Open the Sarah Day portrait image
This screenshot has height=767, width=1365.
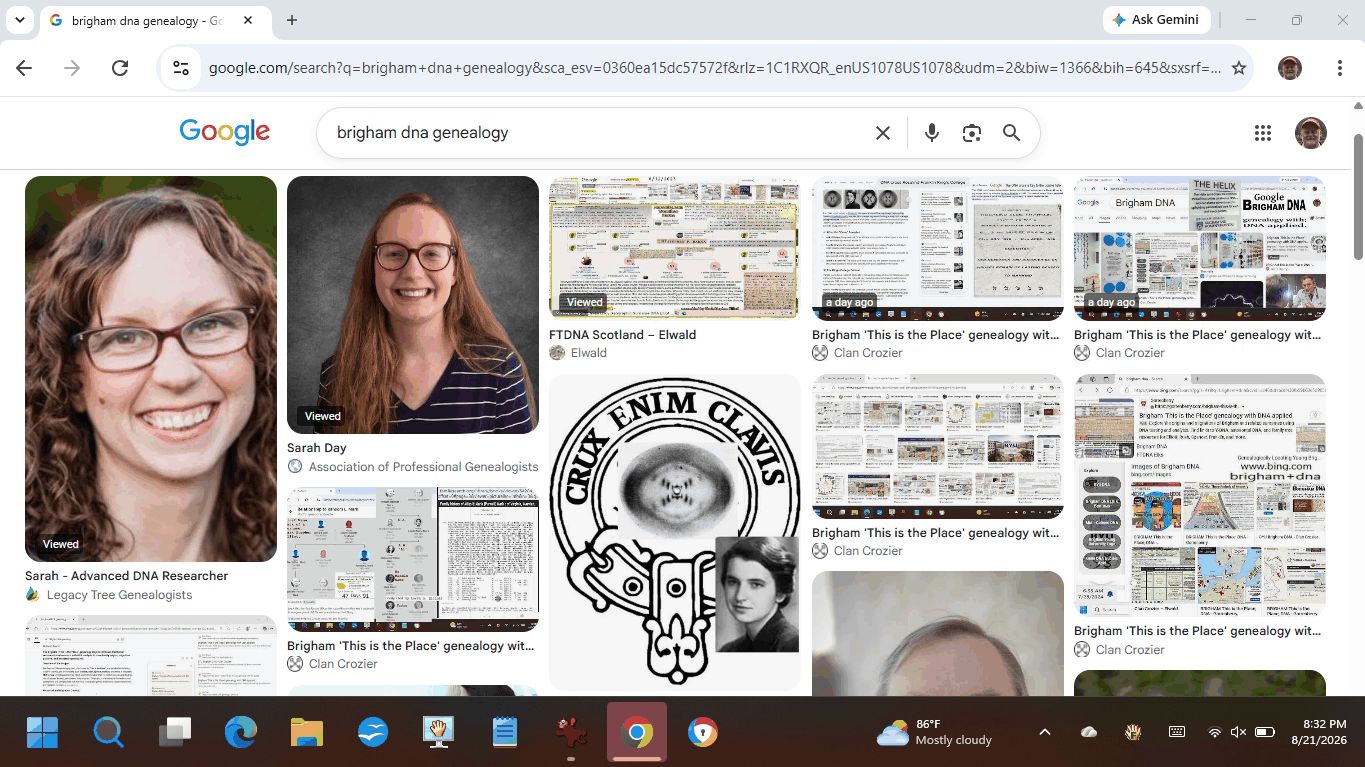(413, 305)
